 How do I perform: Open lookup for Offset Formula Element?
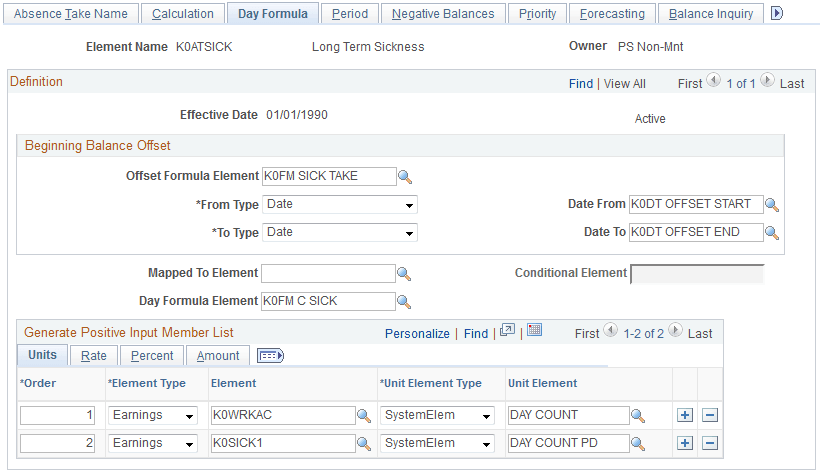point(405,177)
